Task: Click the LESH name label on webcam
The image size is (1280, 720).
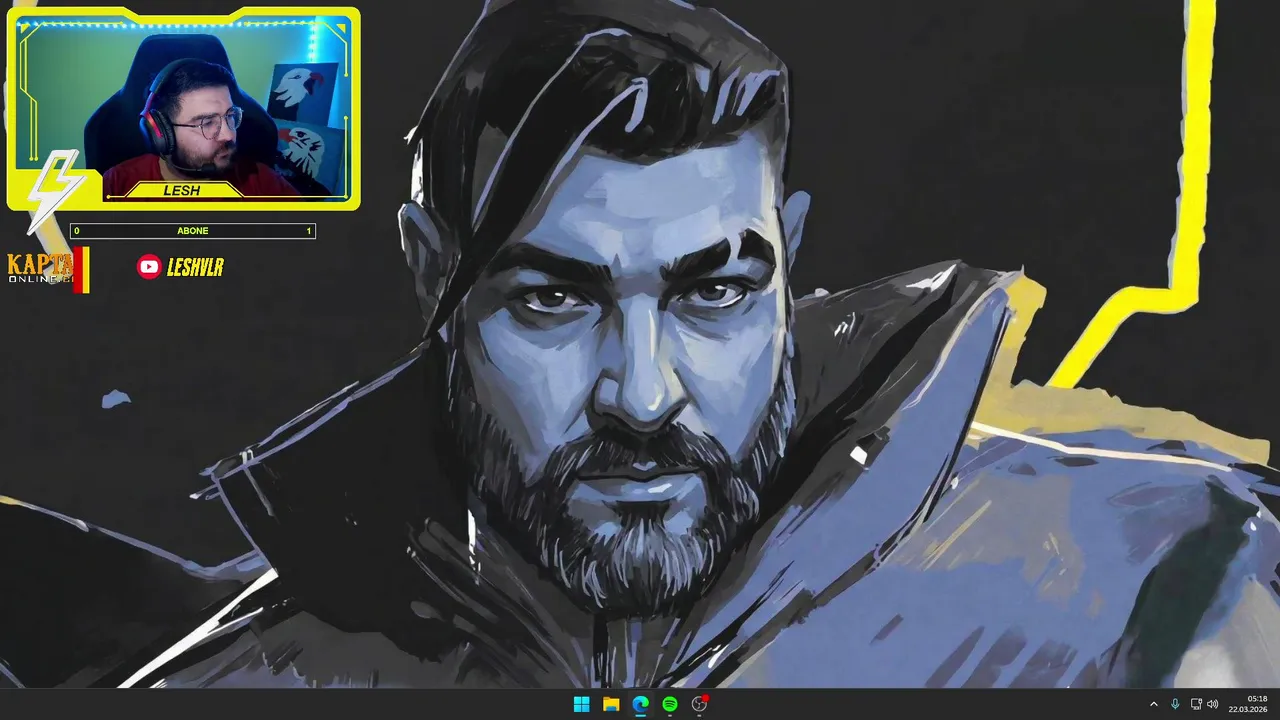Action: [182, 190]
